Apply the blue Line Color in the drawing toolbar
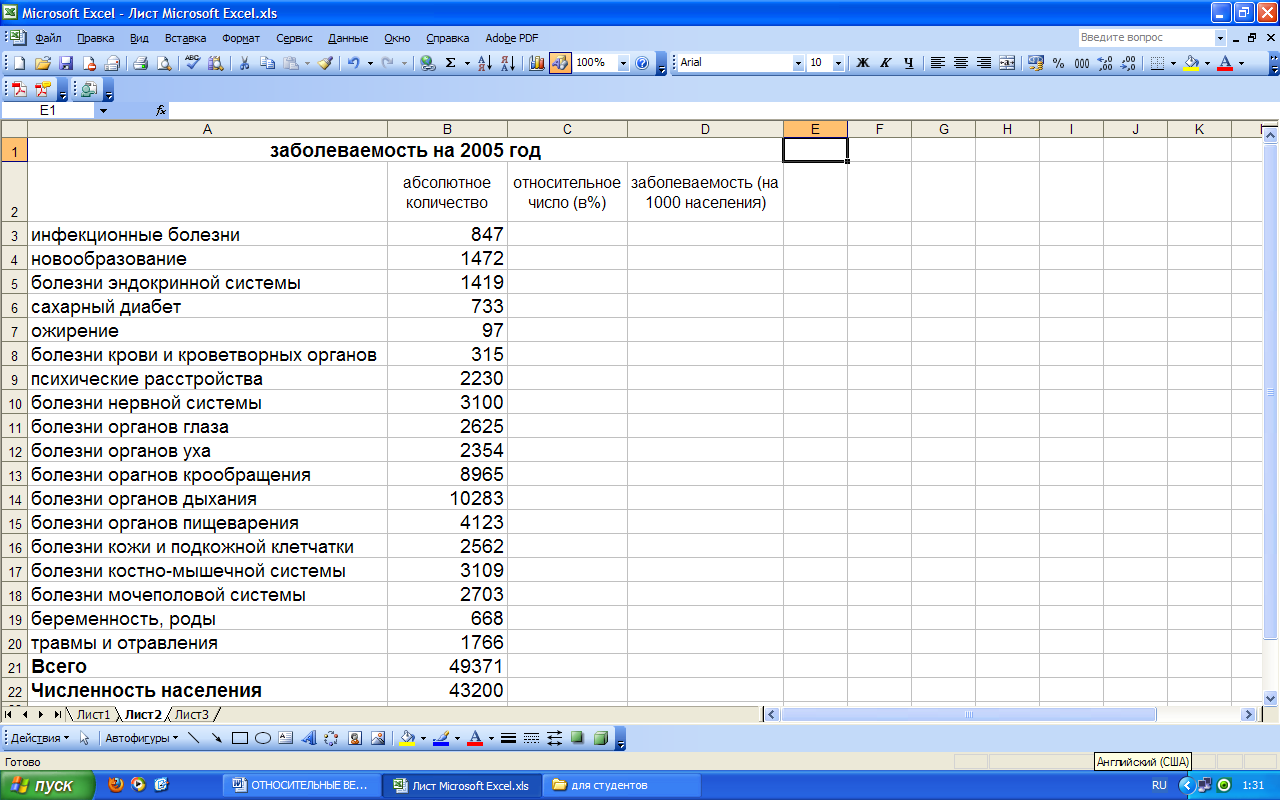1280x800 pixels. coord(441,738)
